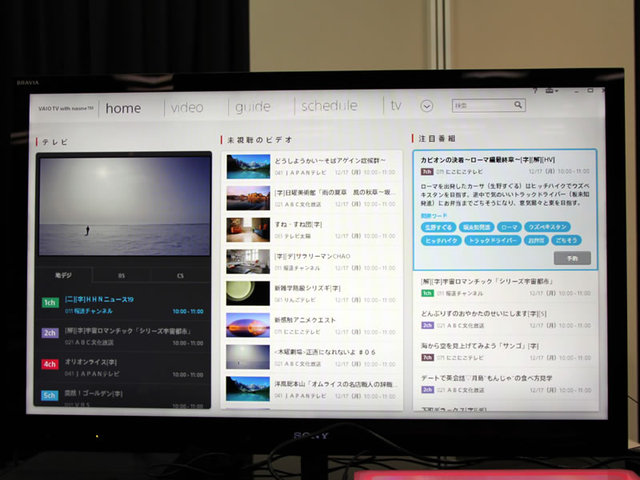Click in the 検索 search field
Screen dimensions: 640x480
pyautogui.click(x=481, y=105)
